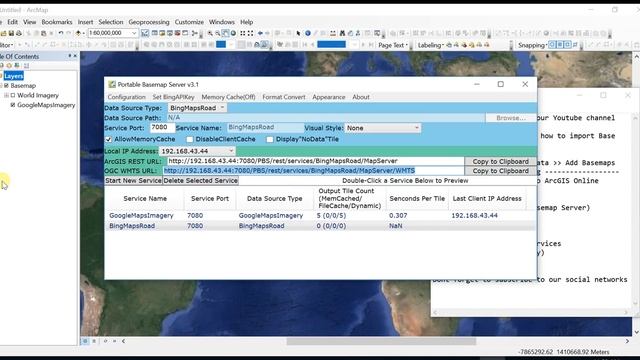640x360 pixels.
Task: Select the Zoom In magnifier tool
Action: [x=210, y=33]
